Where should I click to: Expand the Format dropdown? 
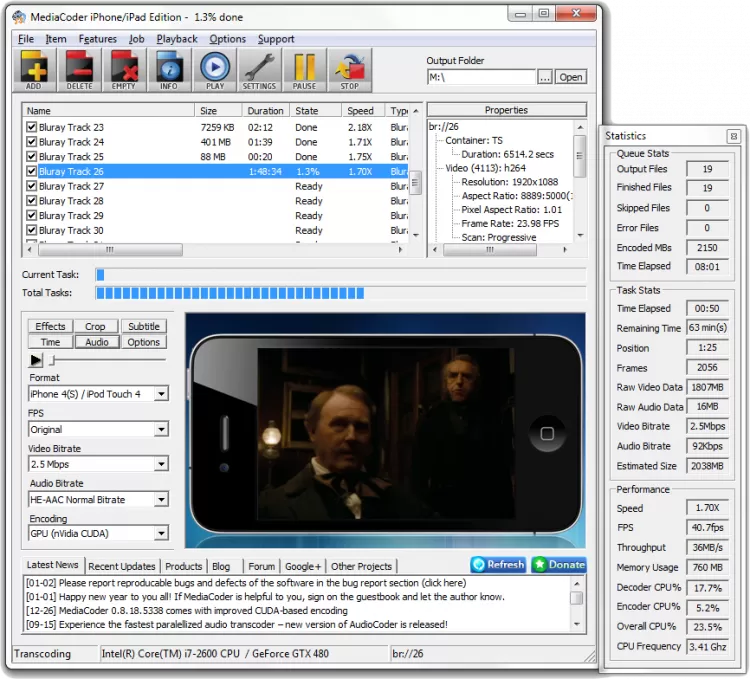pyautogui.click(x=161, y=395)
